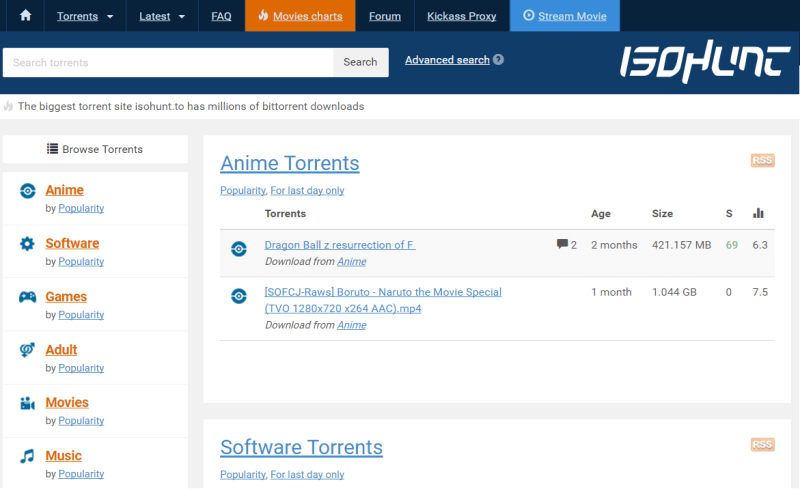This screenshot has height=489, width=800.
Task: Open the Torrents dropdown arrow
Action: tap(110, 16)
